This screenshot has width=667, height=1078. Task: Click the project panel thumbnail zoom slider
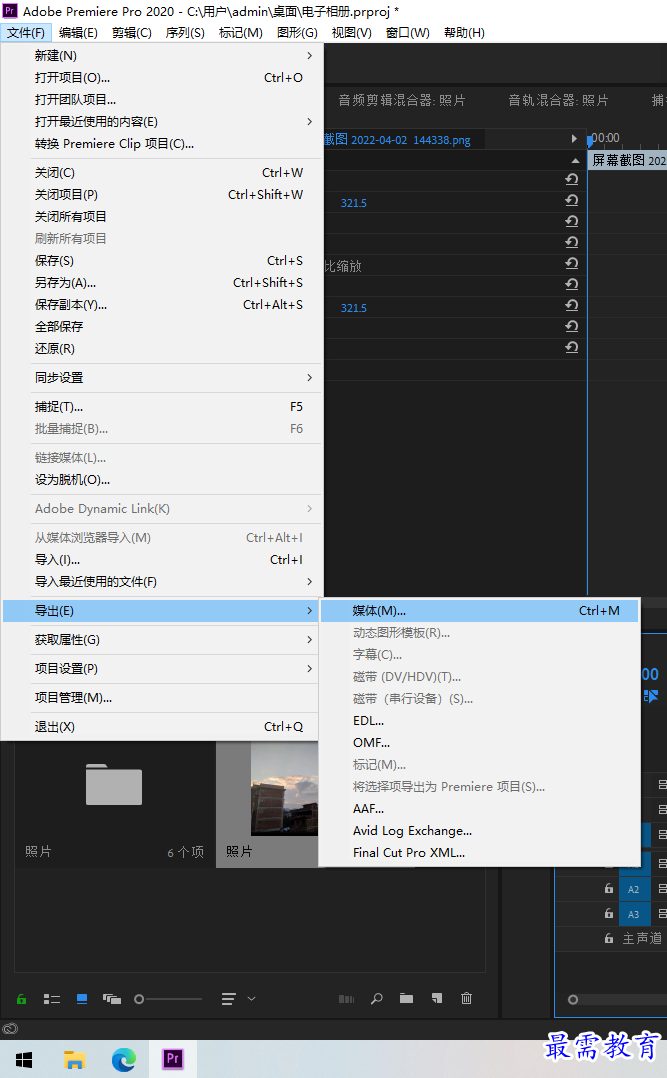[140, 999]
